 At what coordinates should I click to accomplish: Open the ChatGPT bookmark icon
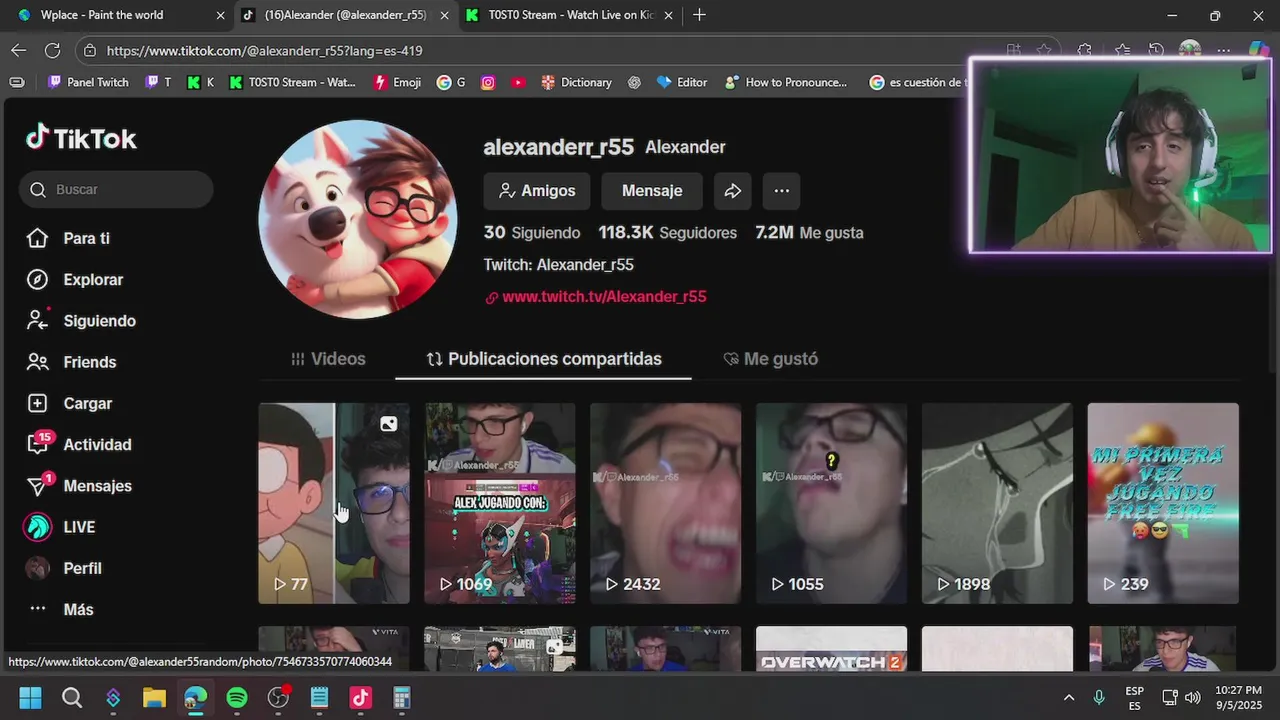click(634, 83)
